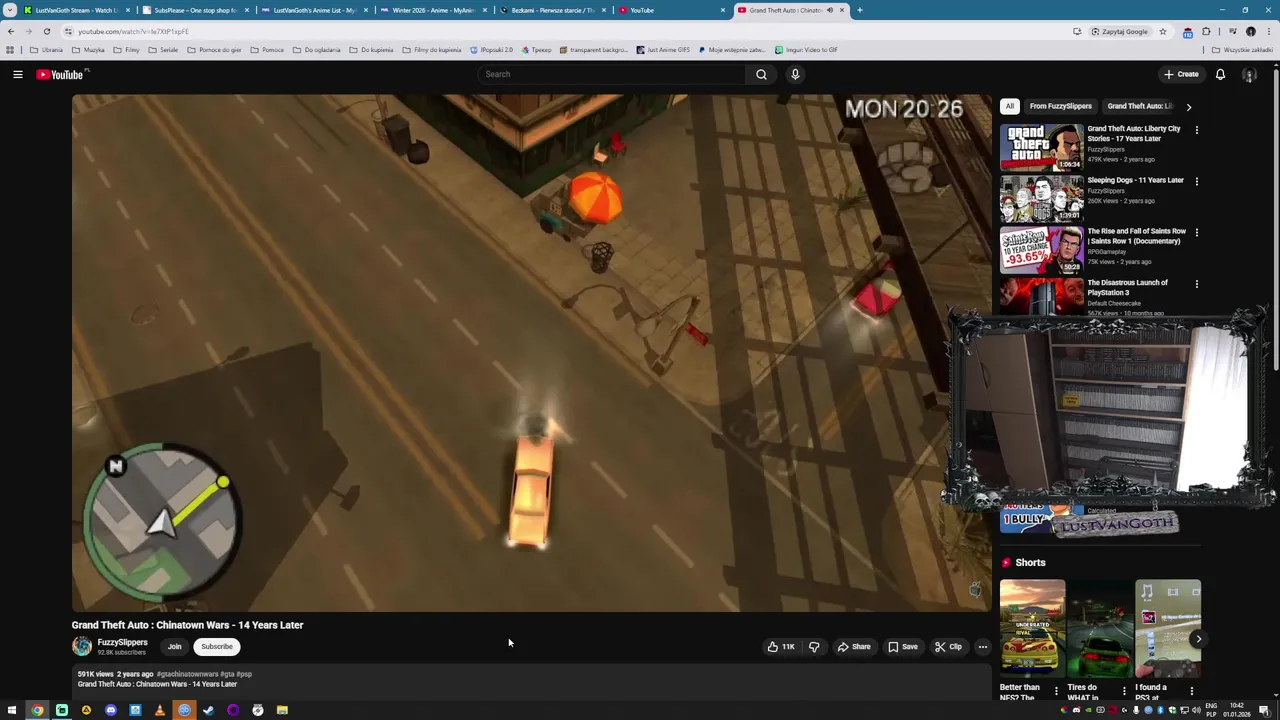Image resolution: width=1280 pixels, height=720 pixels.
Task: Click the Chrome address bar URL
Action: 133,31
